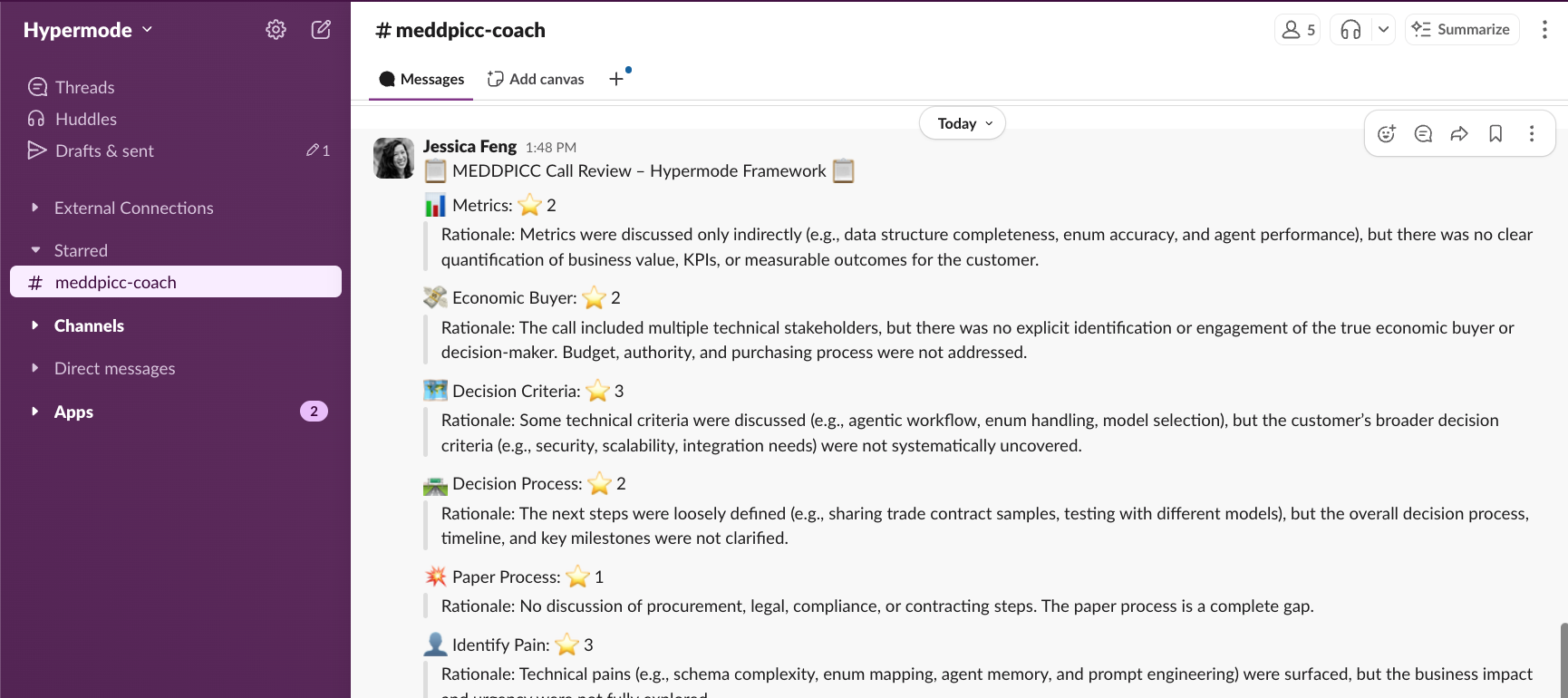Open the new message composer icon
This screenshot has width=1568, height=698.
[321, 29]
